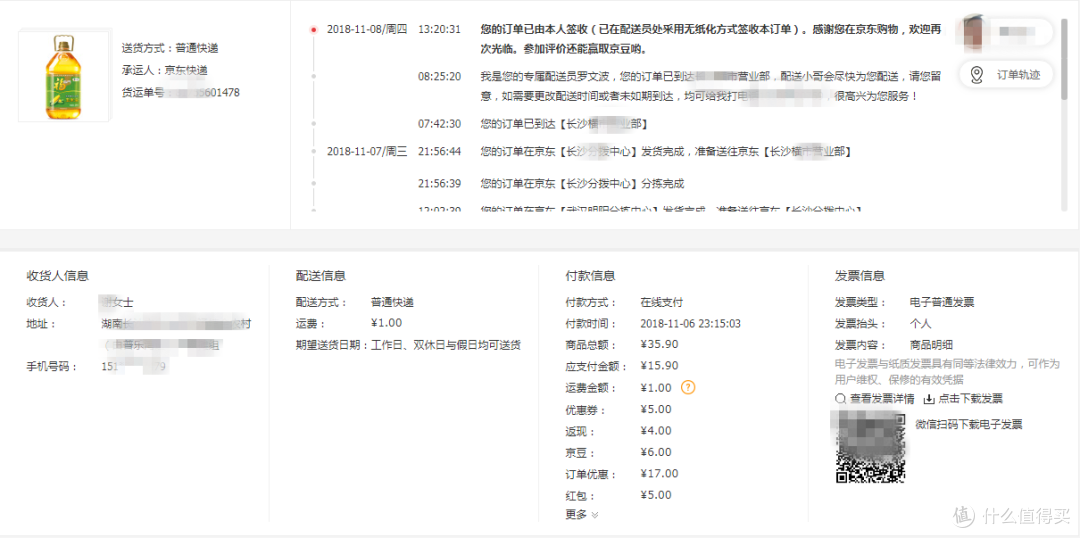Image resolution: width=1080 pixels, height=538 pixels.
Task: Click 点击下载发票 download invoice link
Action: coord(970,398)
